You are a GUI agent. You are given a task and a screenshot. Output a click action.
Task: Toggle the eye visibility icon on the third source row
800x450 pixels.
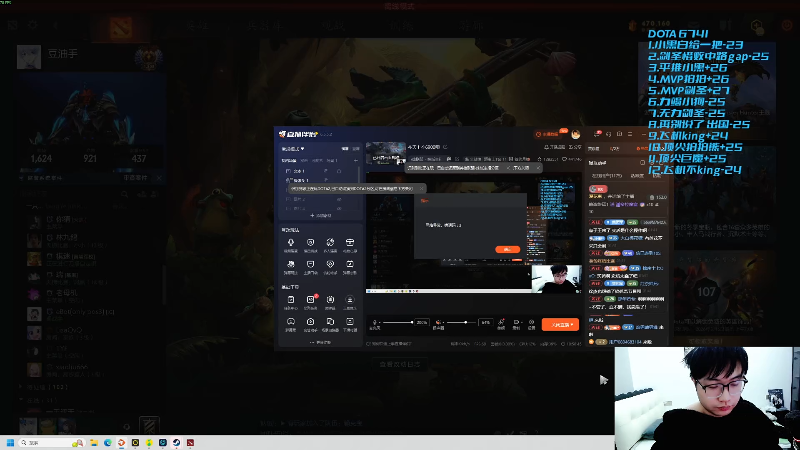pos(339,199)
